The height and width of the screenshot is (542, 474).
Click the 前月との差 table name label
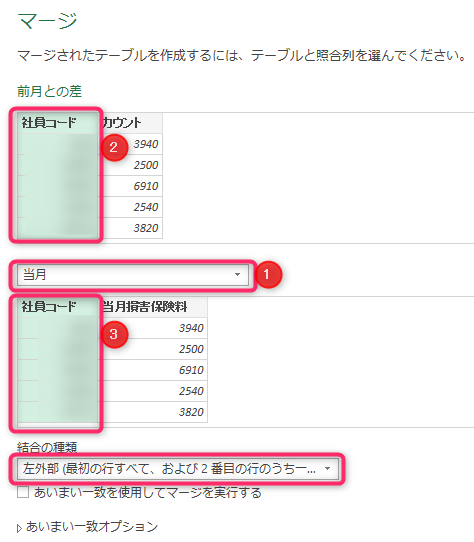click(x=49, y=91)
